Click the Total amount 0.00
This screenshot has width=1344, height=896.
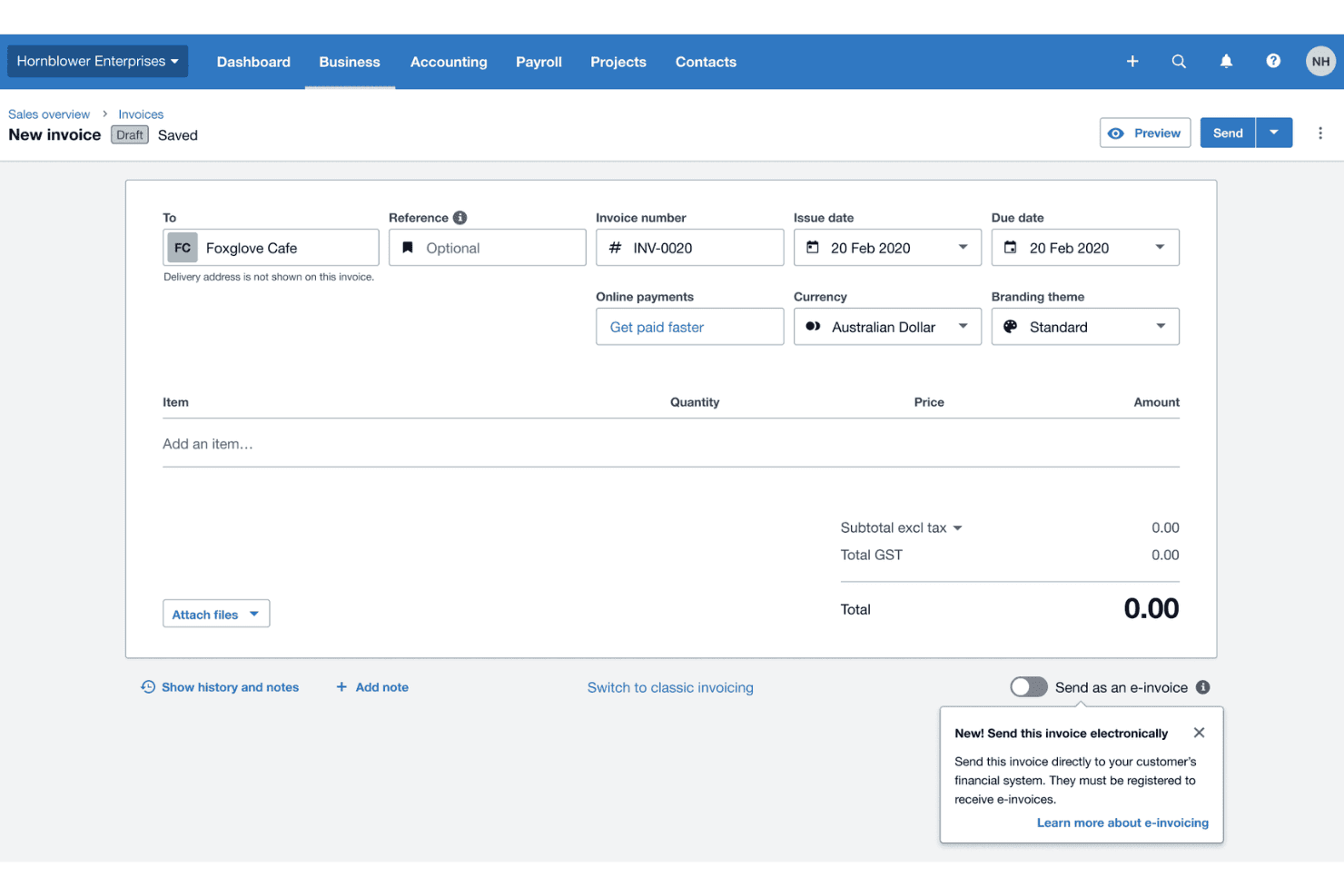coord(1151,608)
